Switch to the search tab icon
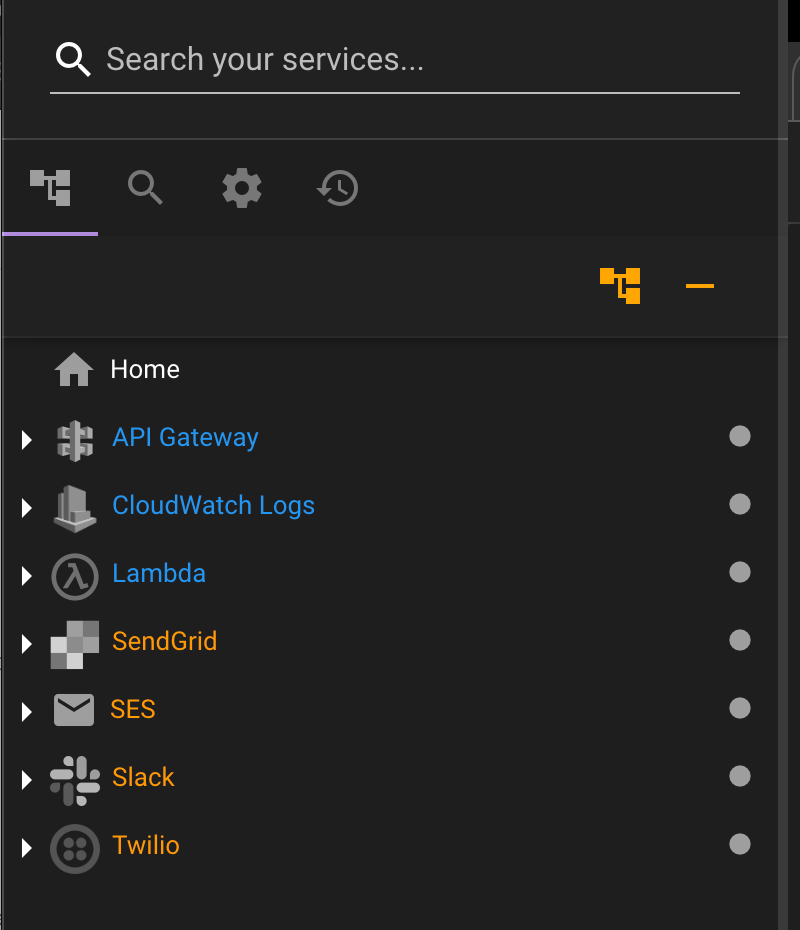800x930 pixels. 145,188
